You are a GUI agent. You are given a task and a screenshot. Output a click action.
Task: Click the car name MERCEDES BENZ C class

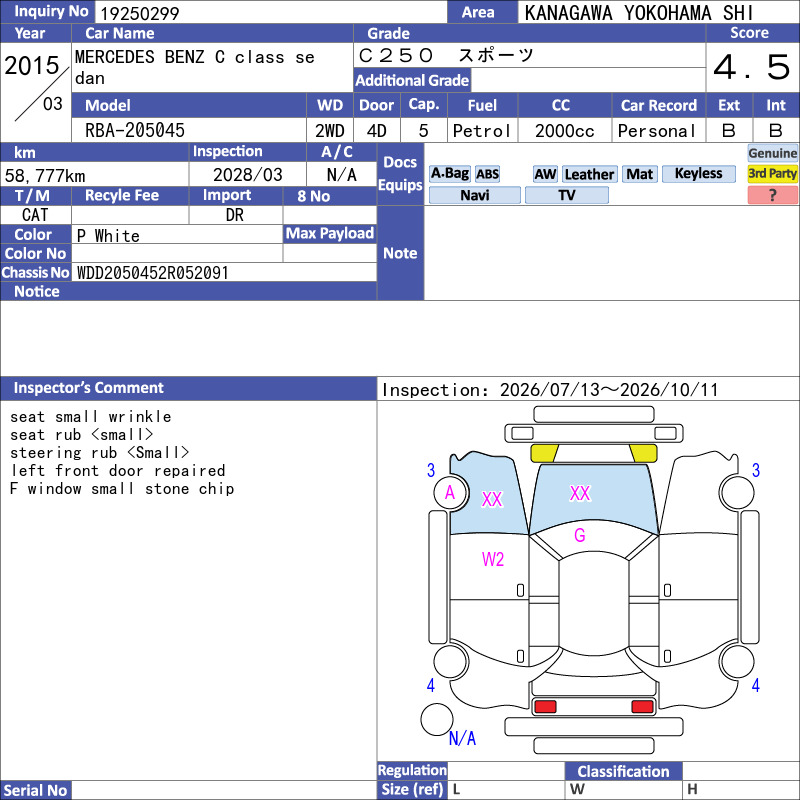pyautogui.click(x=194, y=67)
